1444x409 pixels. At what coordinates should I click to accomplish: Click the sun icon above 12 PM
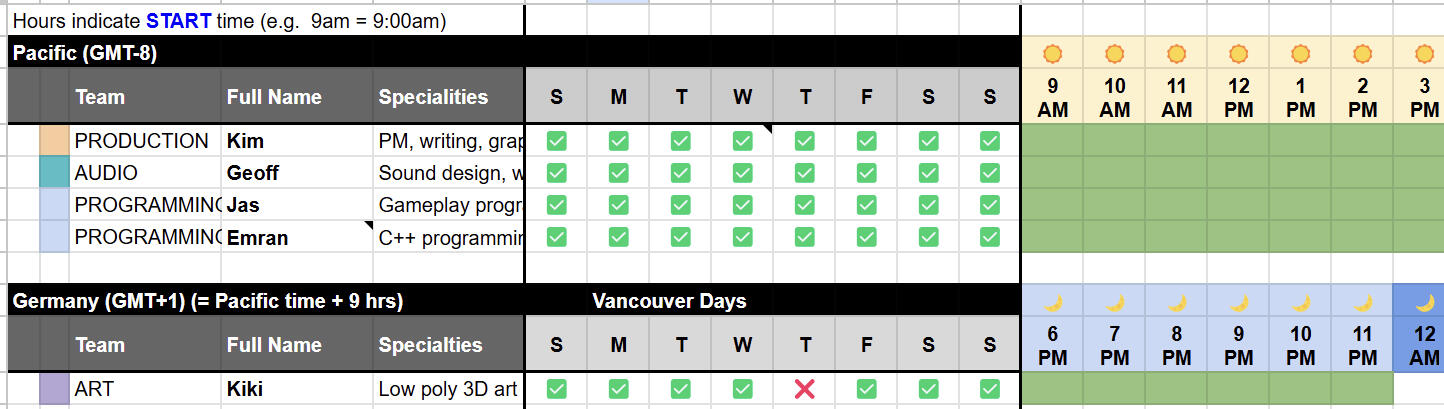1238,54
